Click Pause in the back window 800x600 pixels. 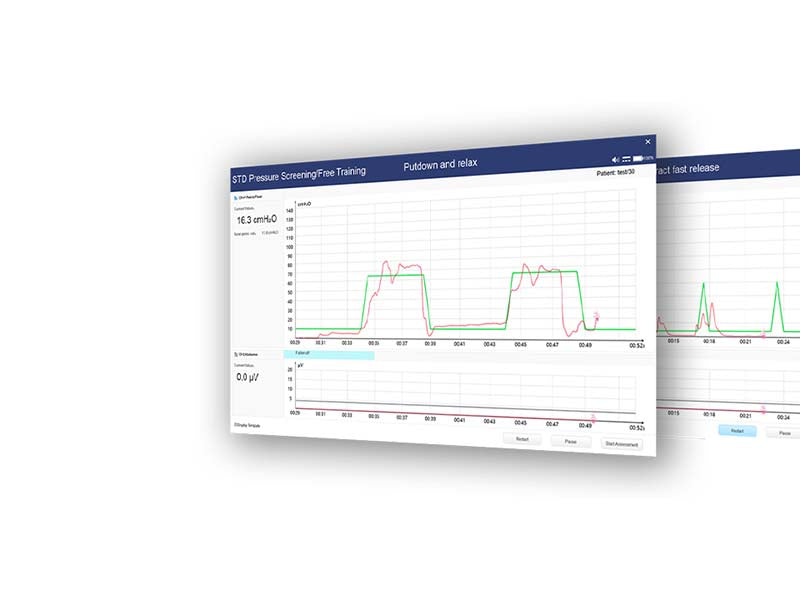point(784,433)
